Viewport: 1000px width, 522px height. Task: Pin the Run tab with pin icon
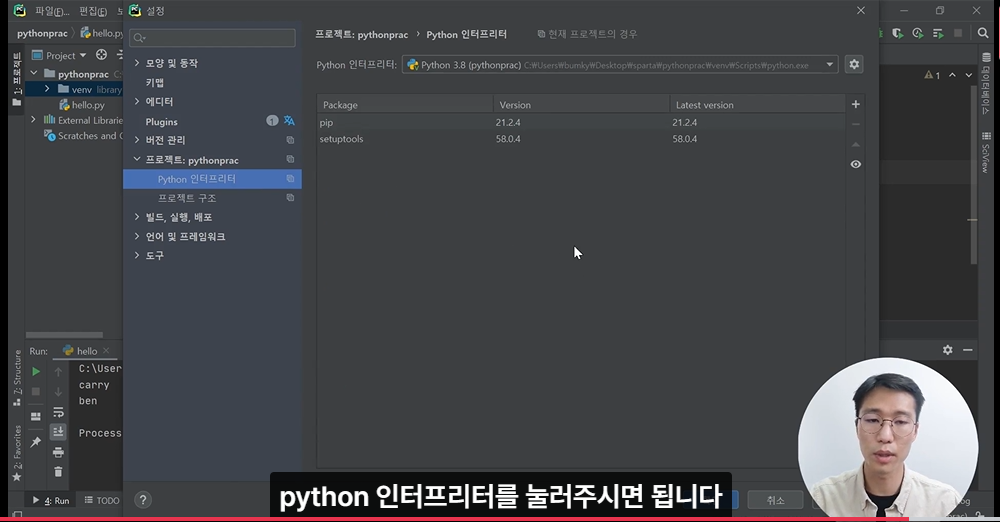[x=36, y=442]
